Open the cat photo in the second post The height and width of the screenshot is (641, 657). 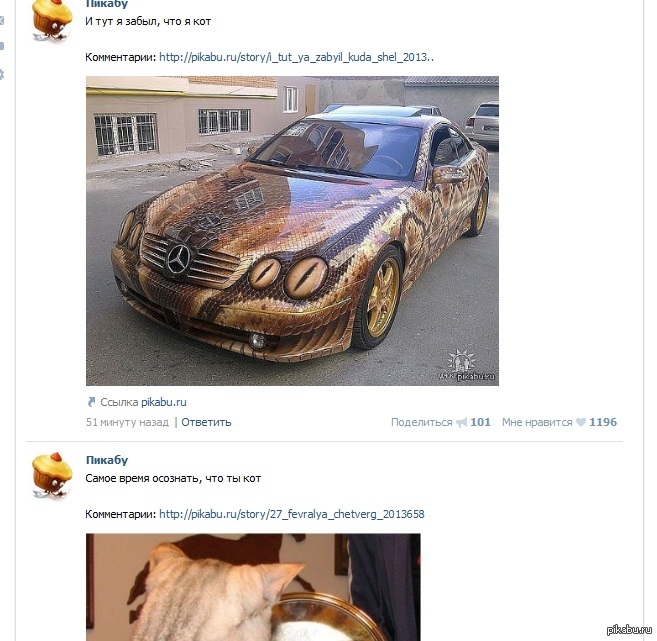point(253,587)
